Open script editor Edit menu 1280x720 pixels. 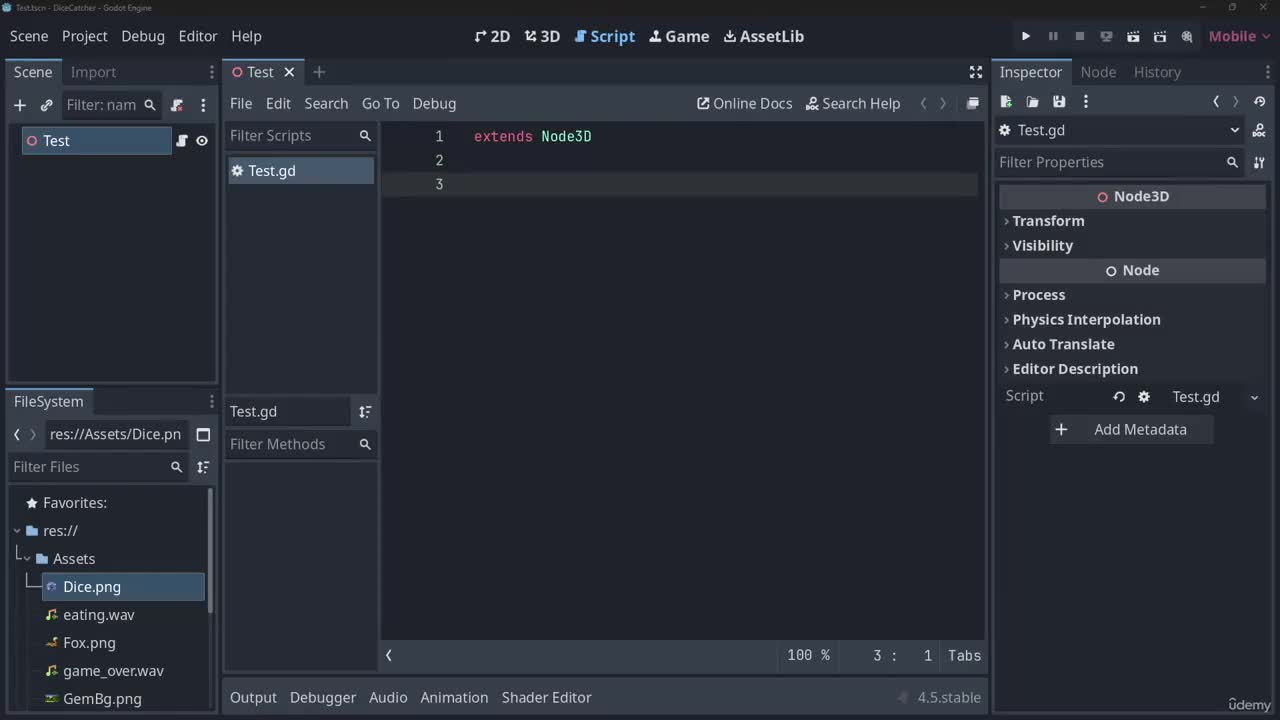tap(278, 103)
